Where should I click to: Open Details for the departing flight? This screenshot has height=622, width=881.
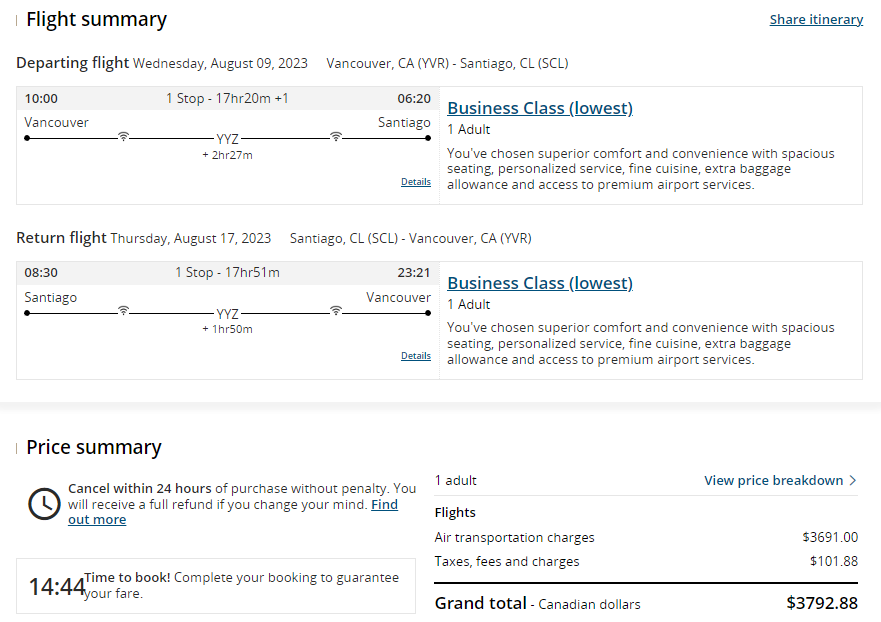pyautogui.click(x=416, y=182)
